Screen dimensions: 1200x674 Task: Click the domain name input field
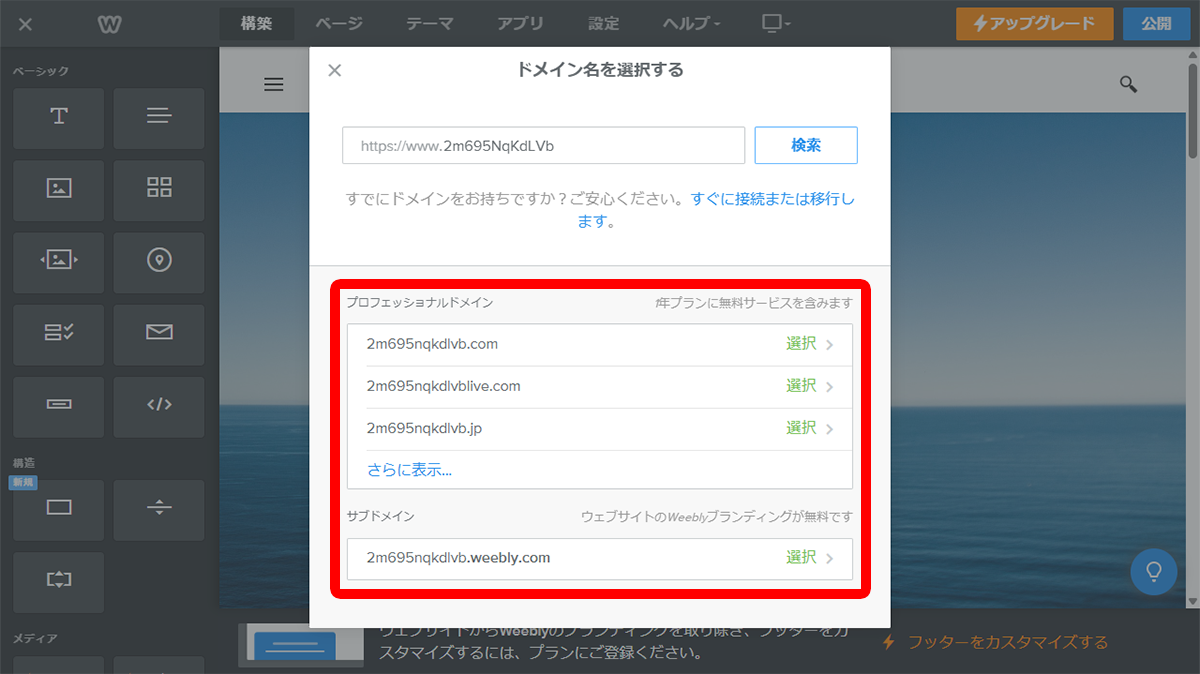(543, 145)
